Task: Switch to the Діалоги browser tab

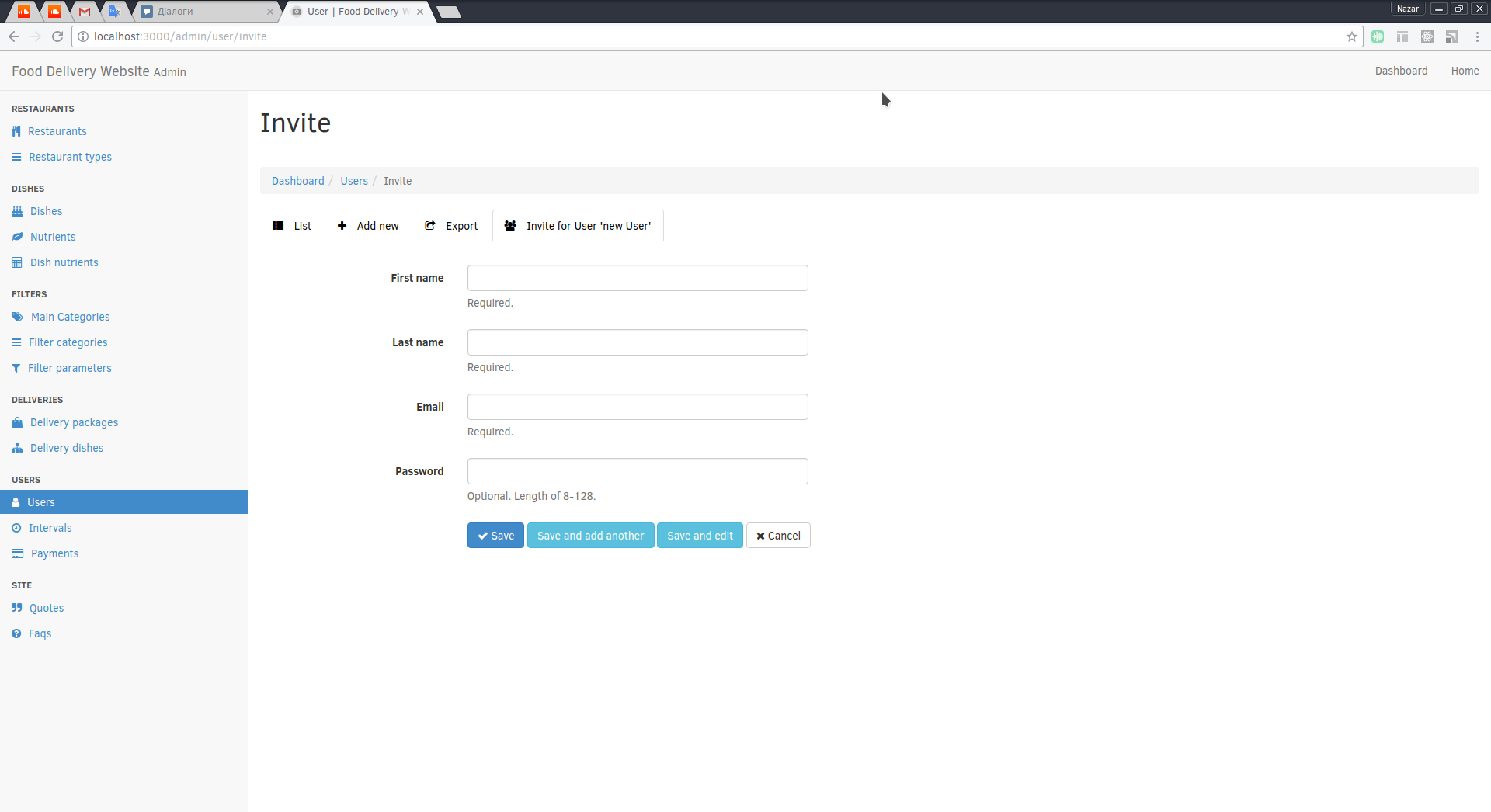Action: tap(206, 12)
